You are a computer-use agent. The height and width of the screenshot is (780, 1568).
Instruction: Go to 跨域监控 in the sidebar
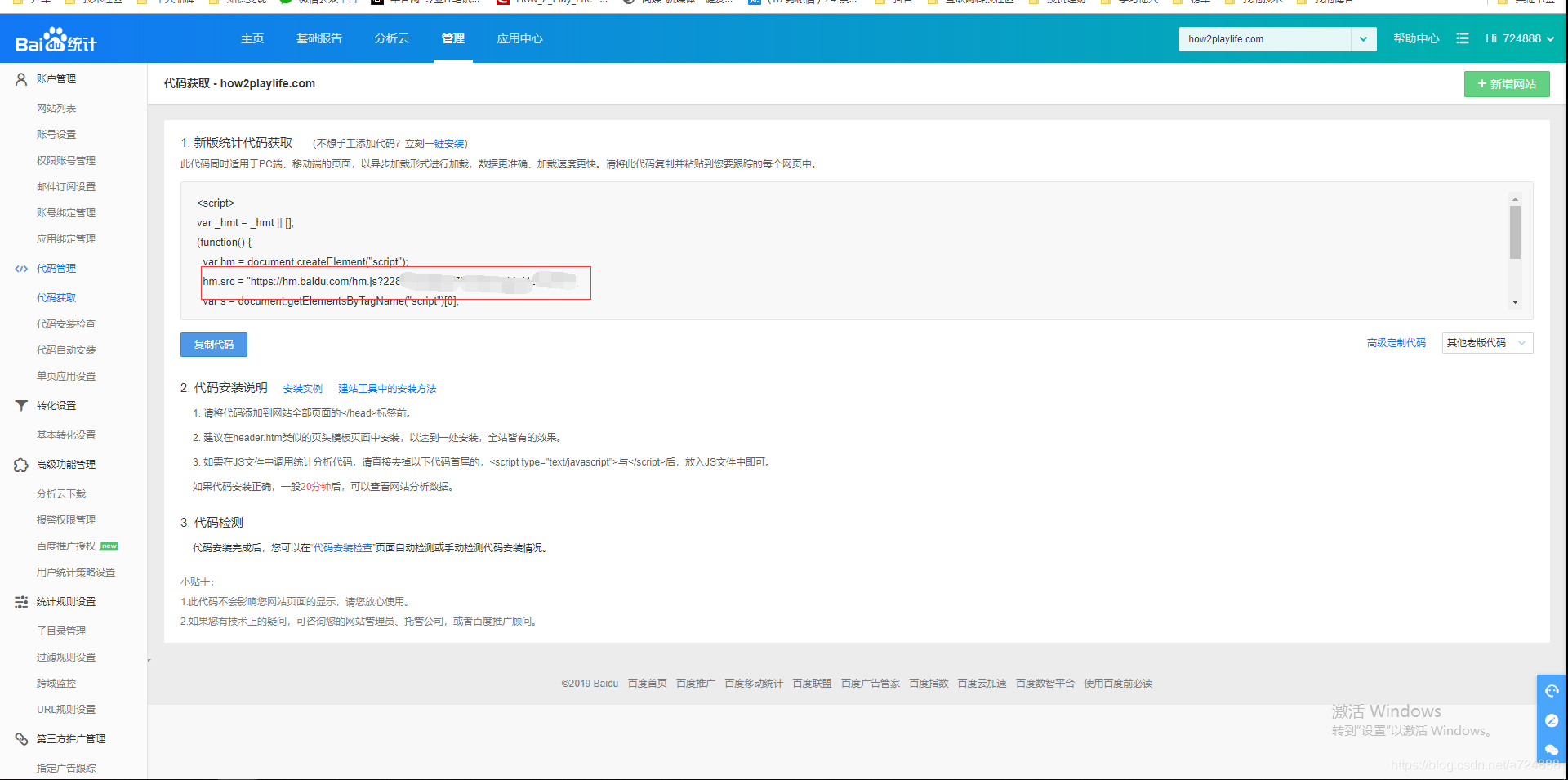tap(56, 684)
